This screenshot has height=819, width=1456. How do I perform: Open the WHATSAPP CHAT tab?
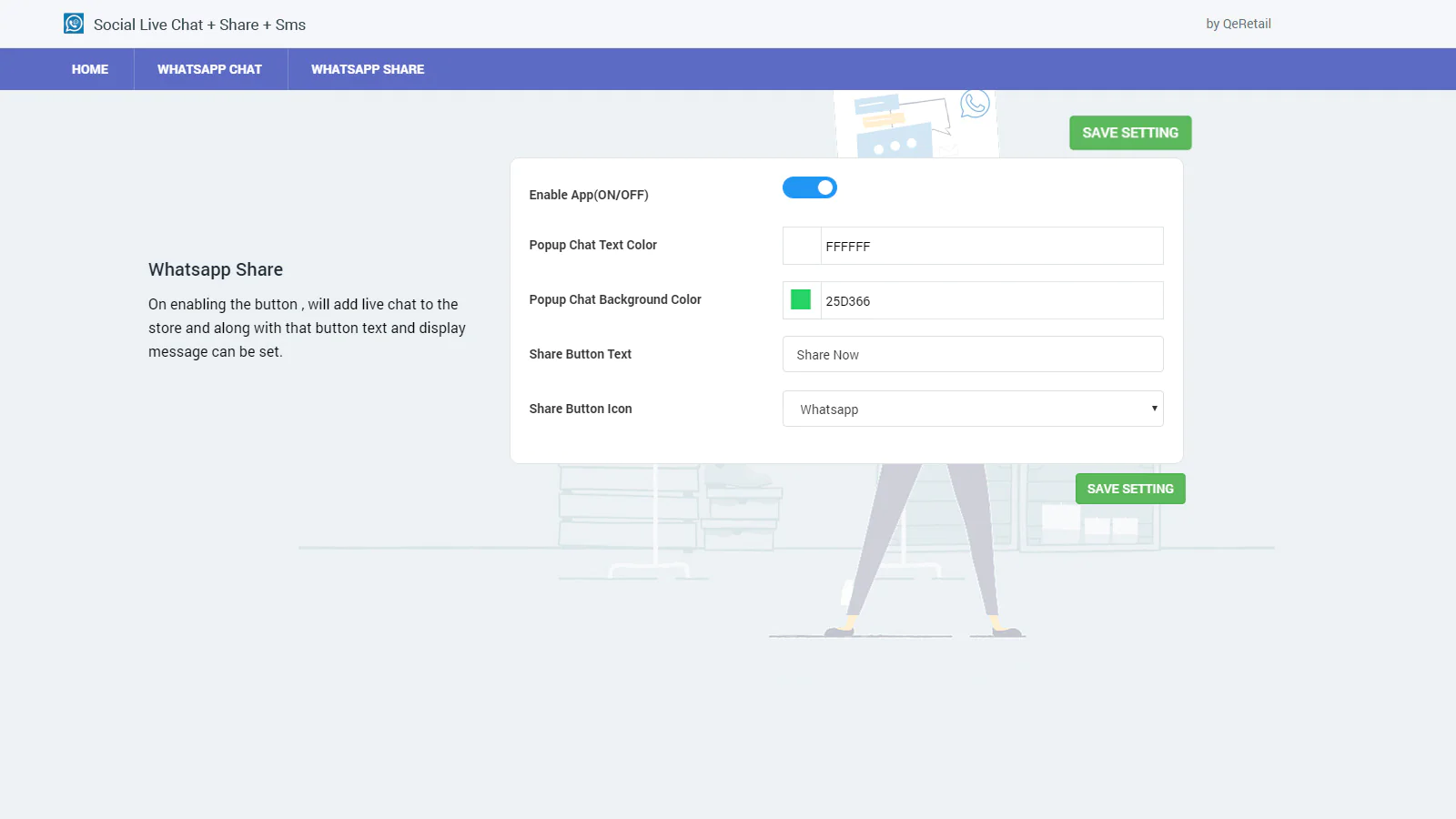(x=209, y=69)
